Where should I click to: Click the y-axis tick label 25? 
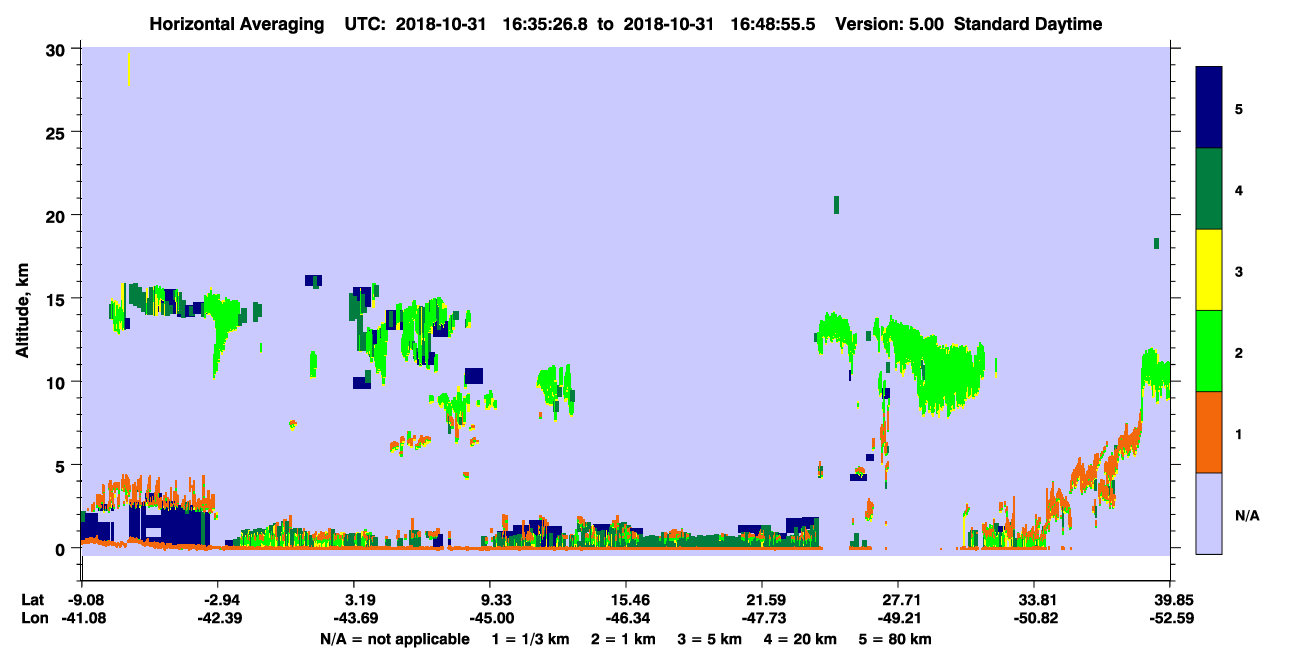(x=57, y=132)
